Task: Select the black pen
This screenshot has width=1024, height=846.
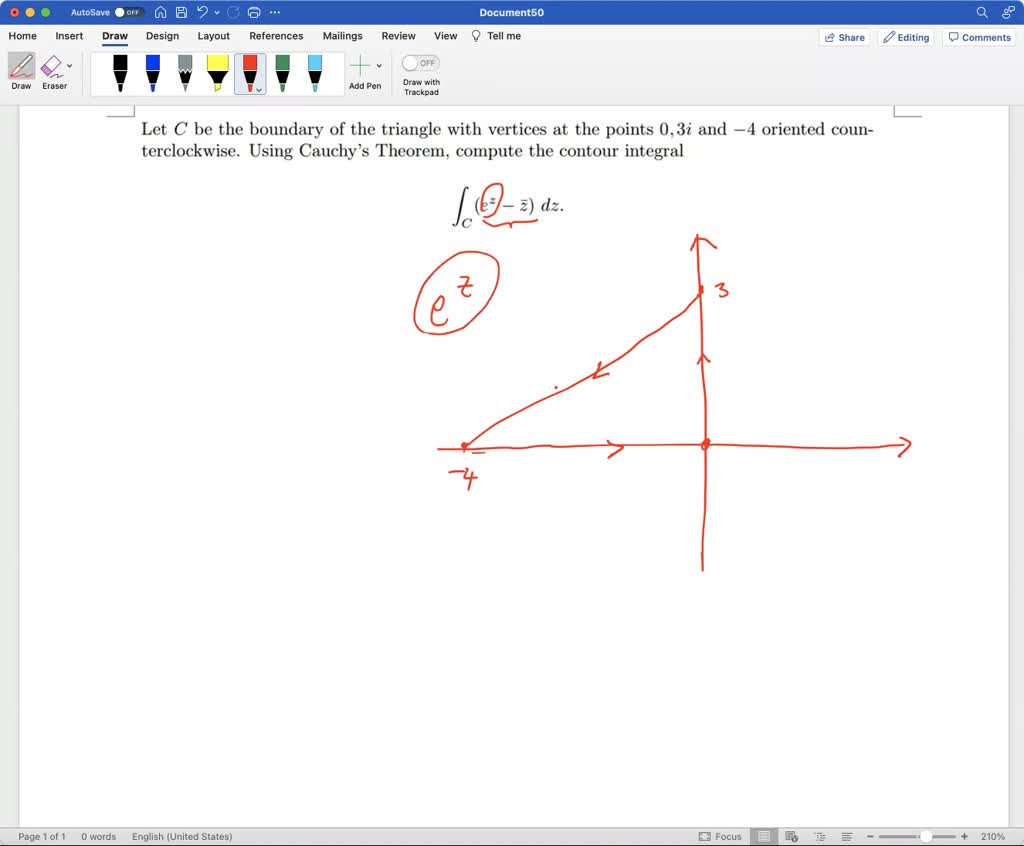Action: tap(119, 72)
